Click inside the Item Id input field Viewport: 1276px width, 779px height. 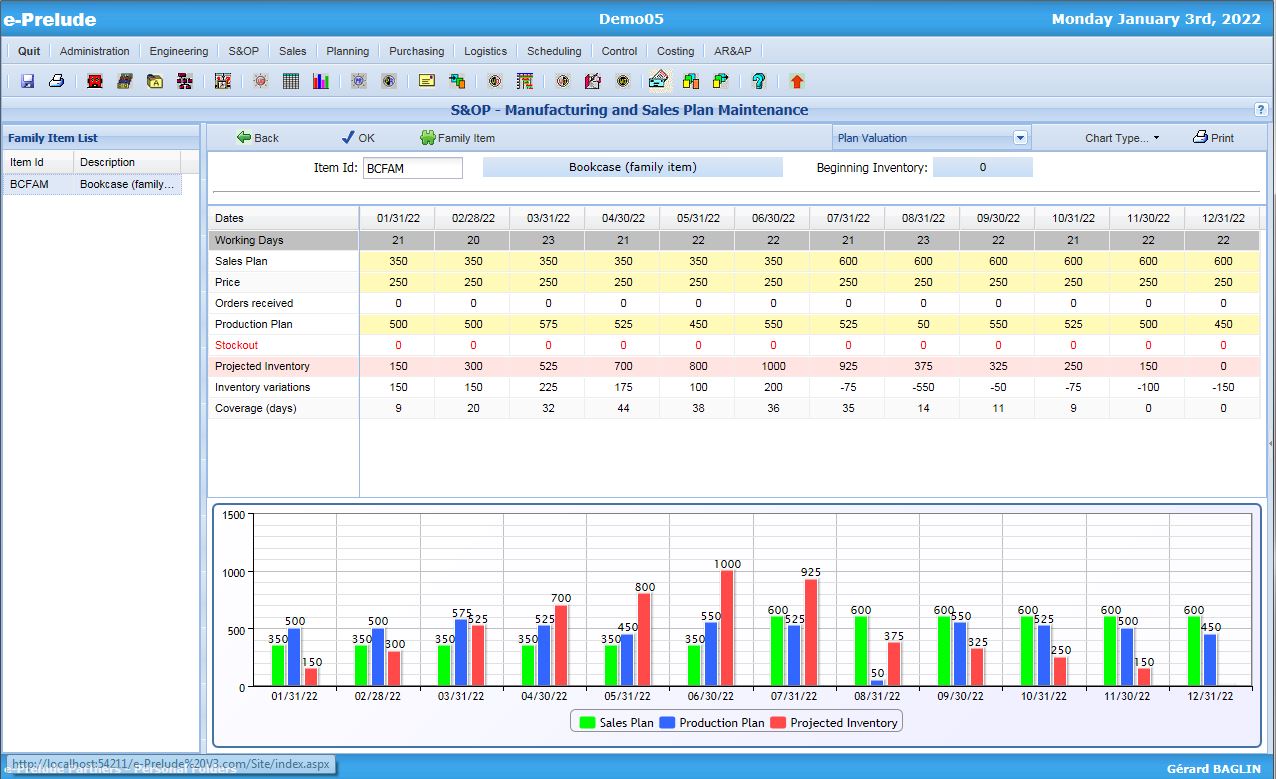coord(413,168)
